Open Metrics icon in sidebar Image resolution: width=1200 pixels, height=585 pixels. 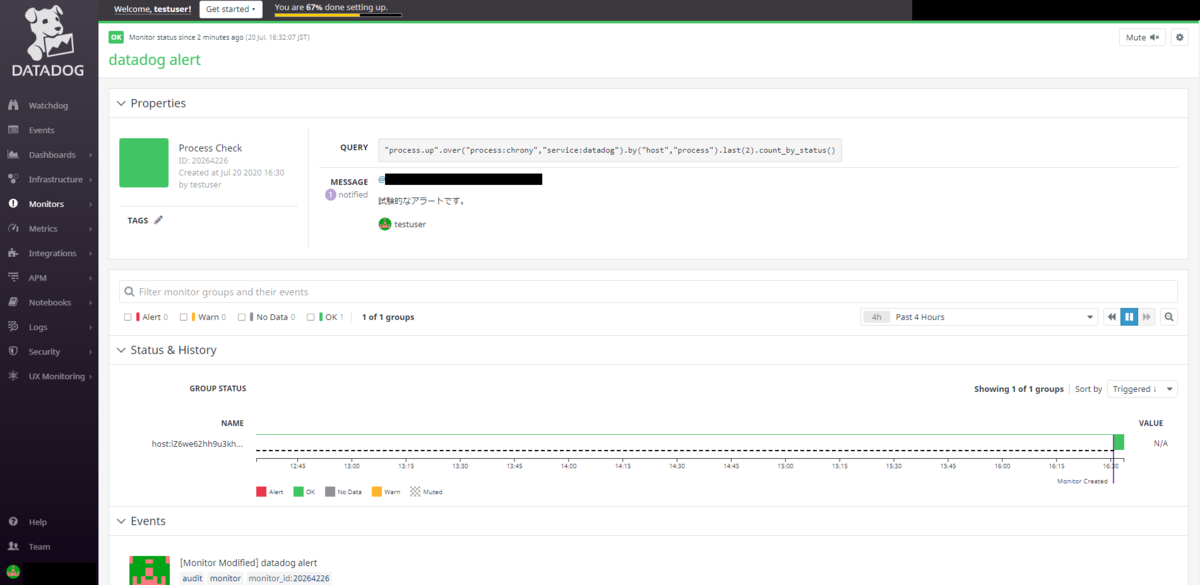pyautogui.click(x=13, y=229)
